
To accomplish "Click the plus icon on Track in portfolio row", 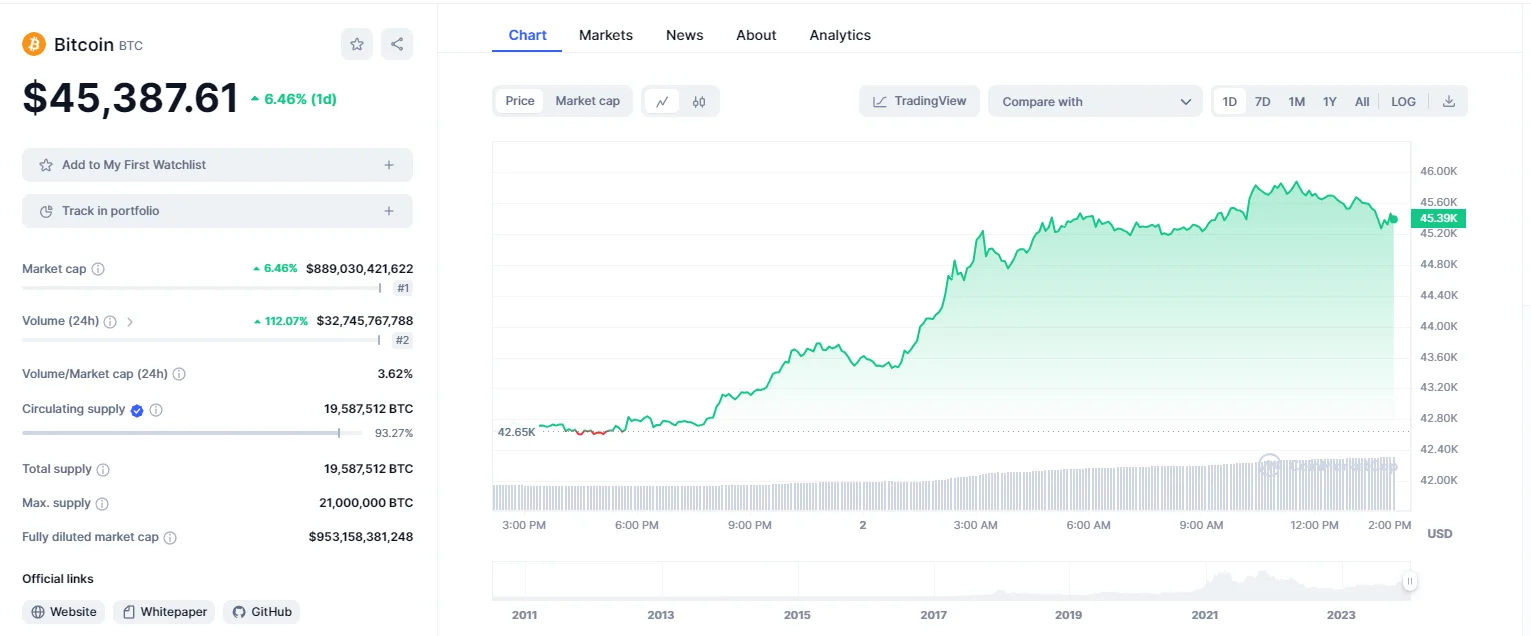I will pyautogui.click(x=389, y=211).
